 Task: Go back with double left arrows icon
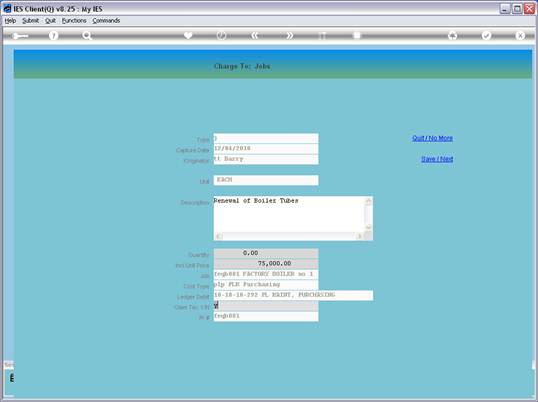coord(254,35)
